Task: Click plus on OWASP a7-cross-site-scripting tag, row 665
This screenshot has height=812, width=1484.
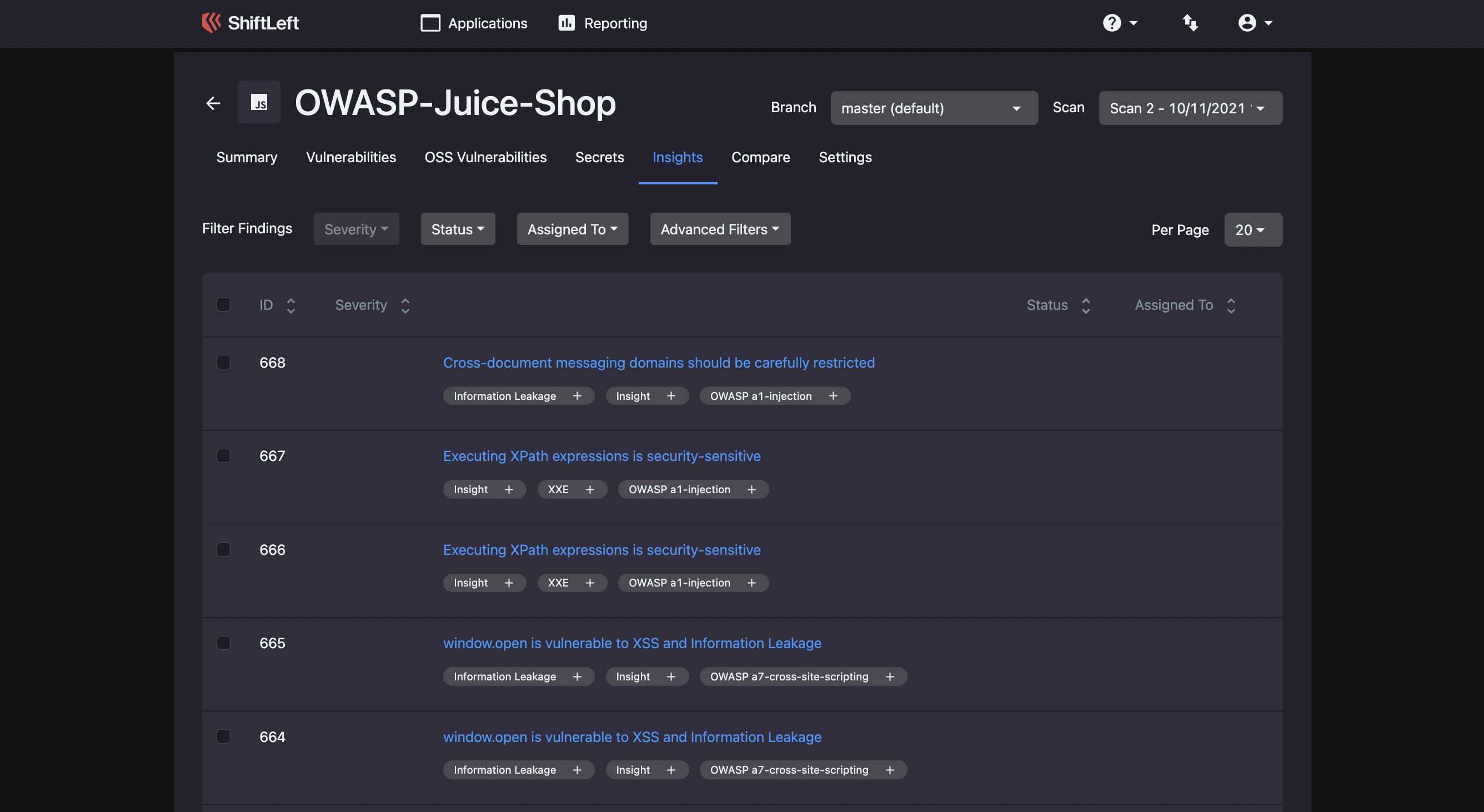Action: pos(890,676)
